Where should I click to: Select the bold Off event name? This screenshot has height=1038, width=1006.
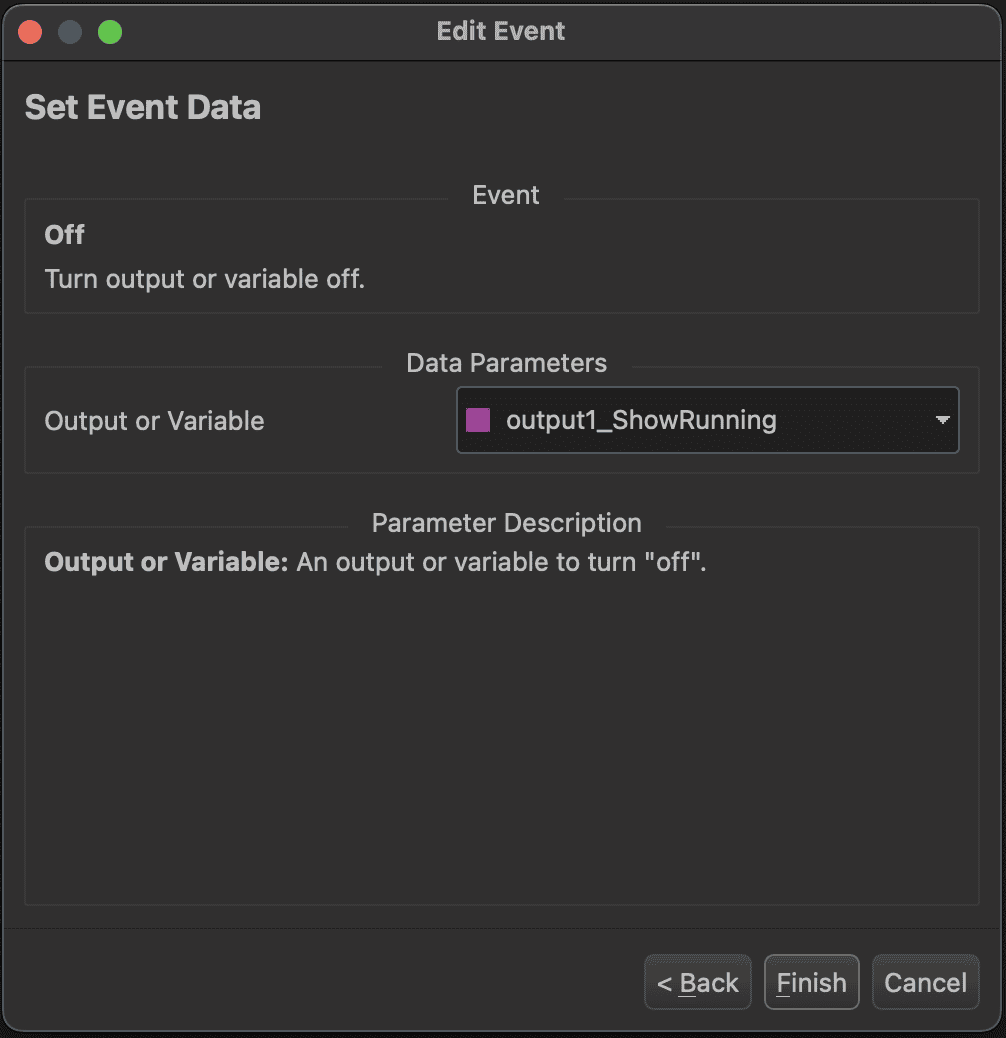[65, 235]
